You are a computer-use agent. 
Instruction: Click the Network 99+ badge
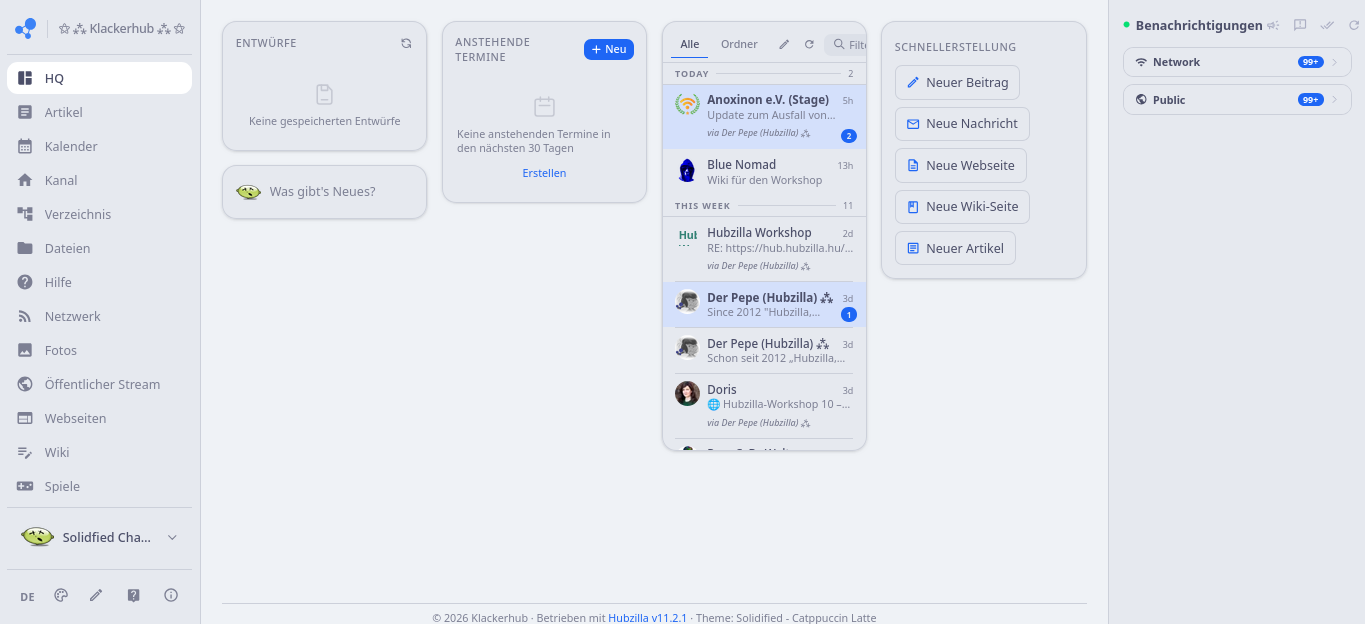click(x=1311, y=62)
